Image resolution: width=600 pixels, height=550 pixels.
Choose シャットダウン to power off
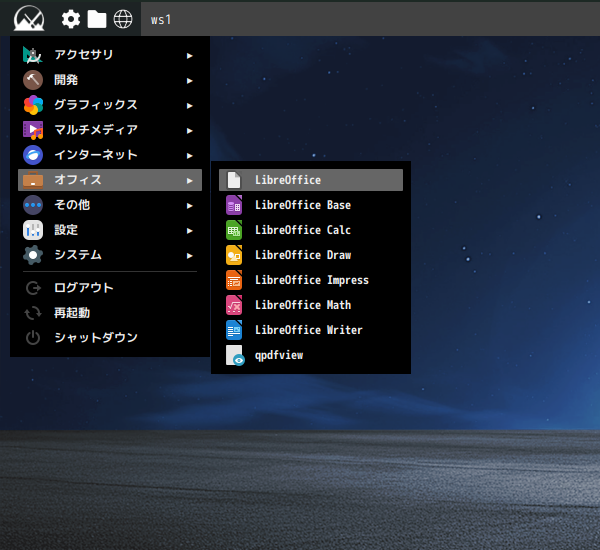coord(96,338)
